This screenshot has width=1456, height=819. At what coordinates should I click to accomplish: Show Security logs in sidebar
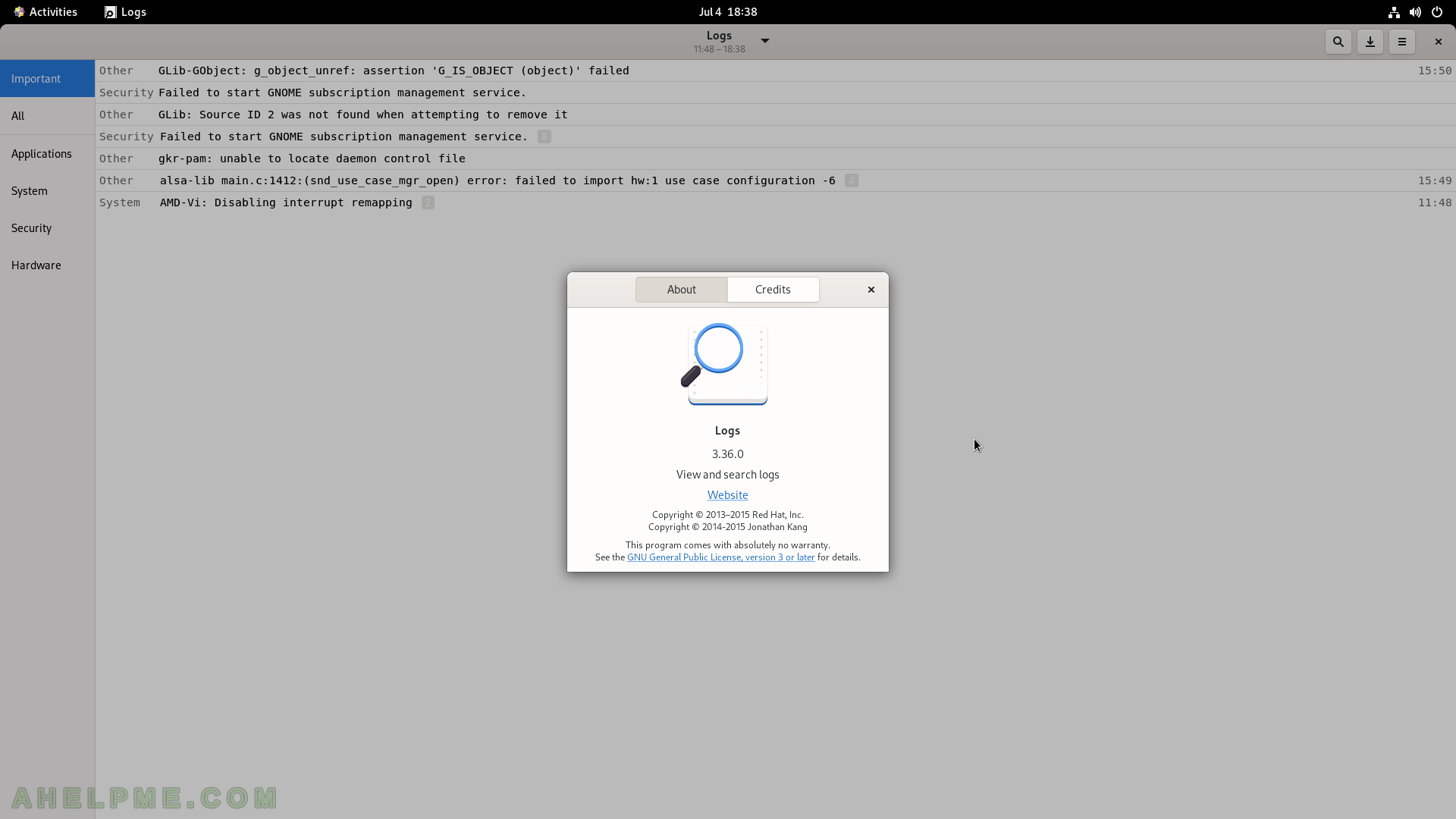click(47, 228)
